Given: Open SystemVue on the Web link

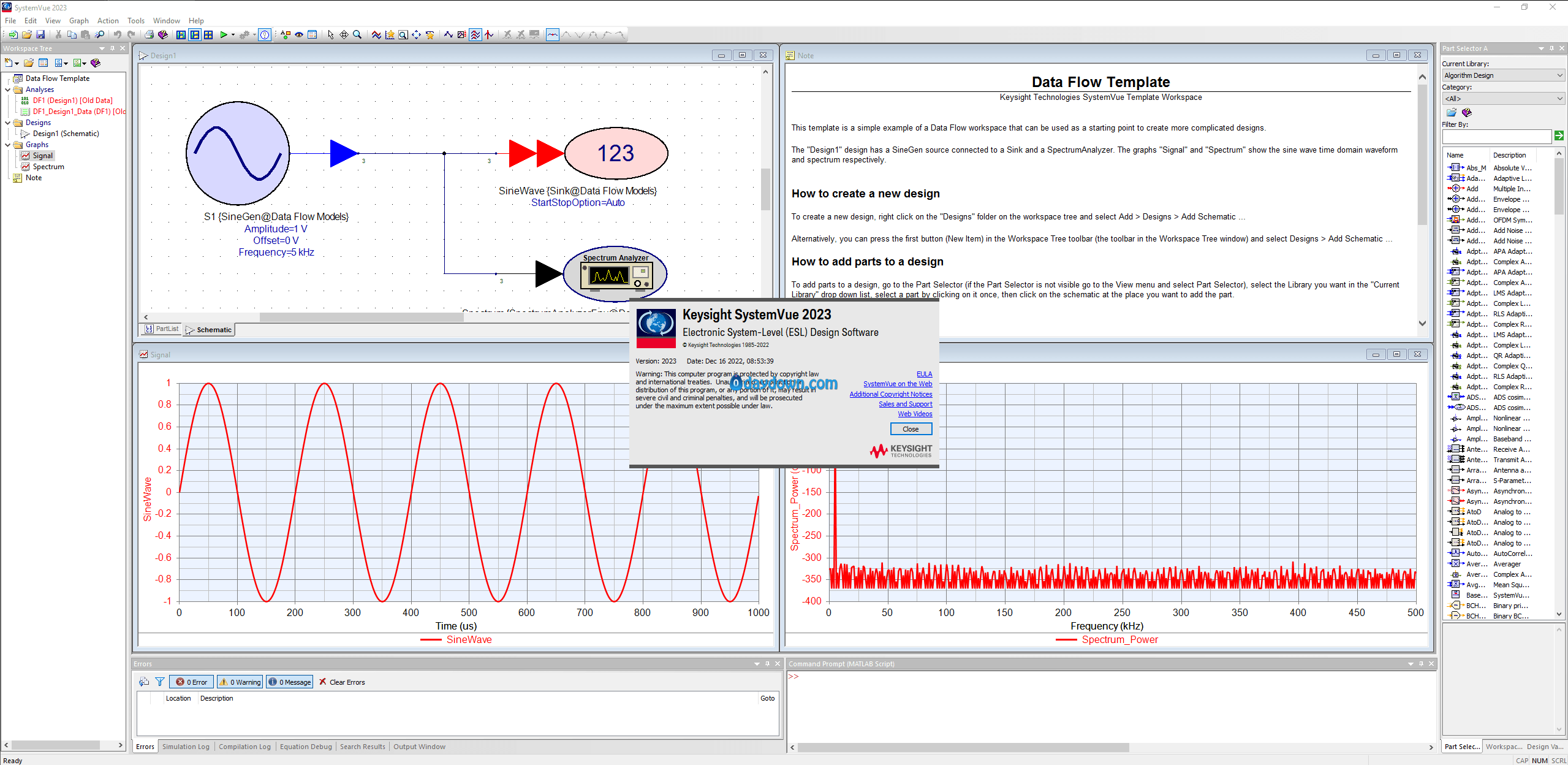Looking at the screenshot, I should 898,384.
